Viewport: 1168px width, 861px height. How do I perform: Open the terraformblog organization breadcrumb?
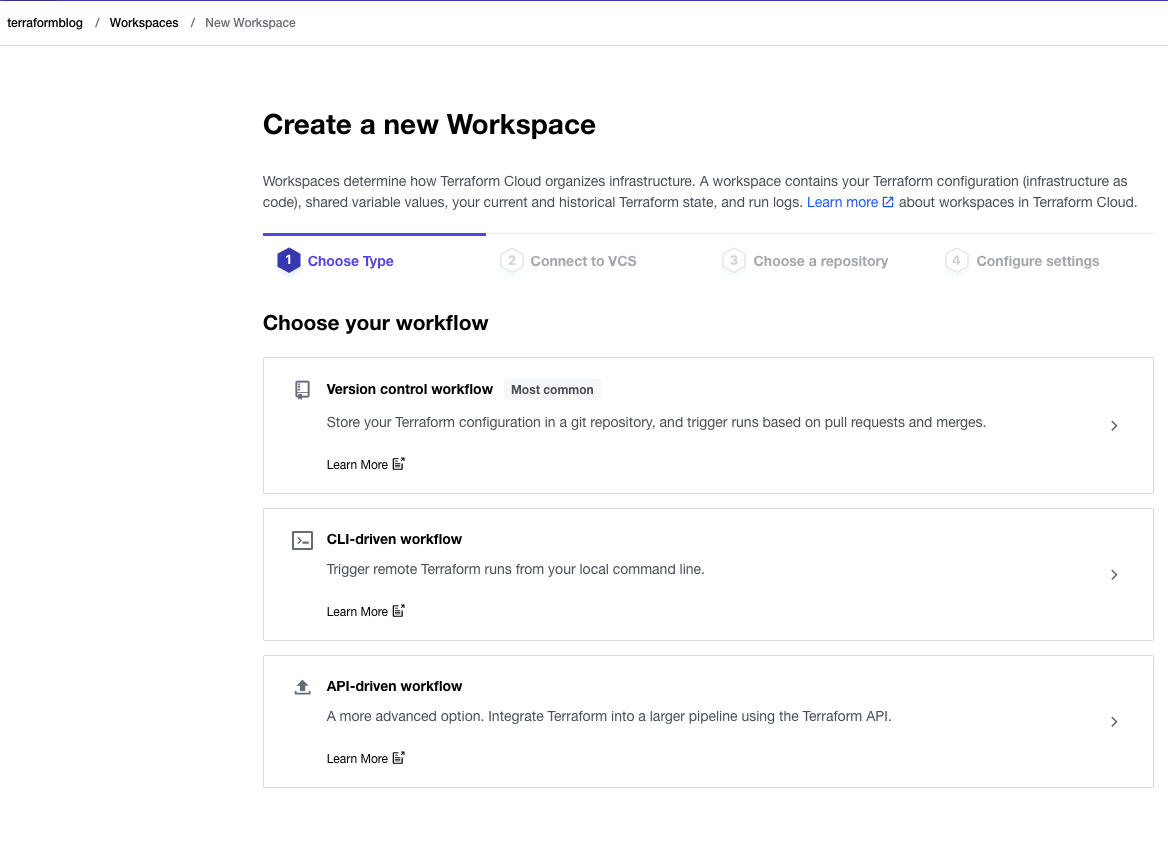click(45, 22)
